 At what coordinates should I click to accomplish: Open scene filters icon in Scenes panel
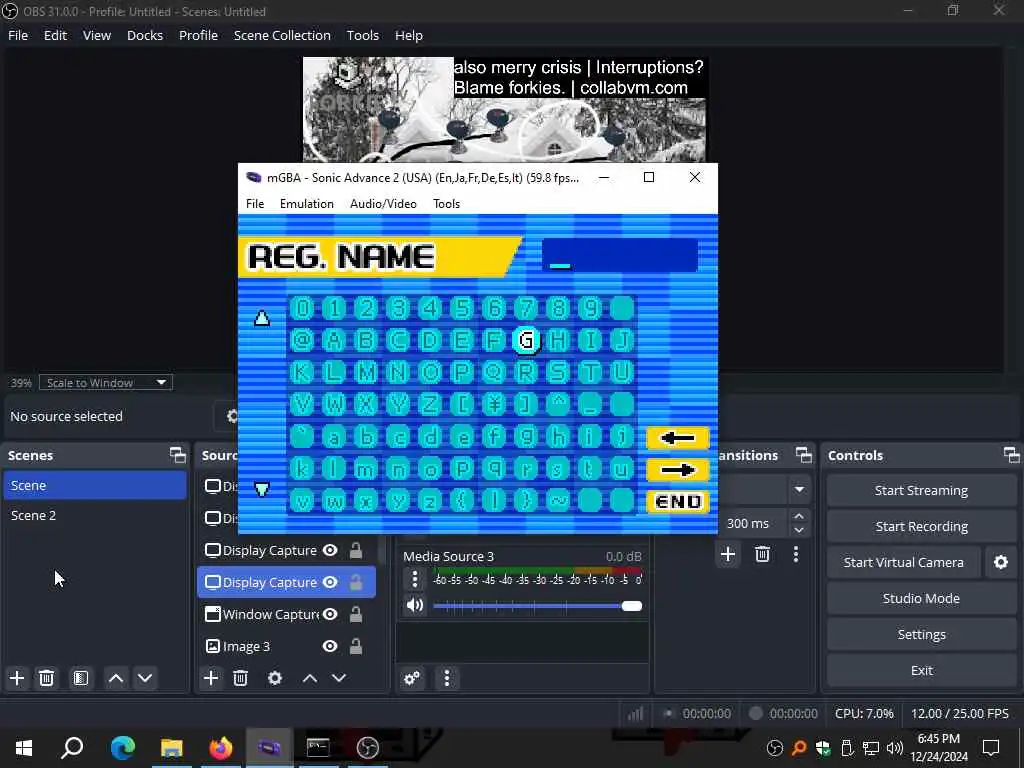(x=81, y=678)
